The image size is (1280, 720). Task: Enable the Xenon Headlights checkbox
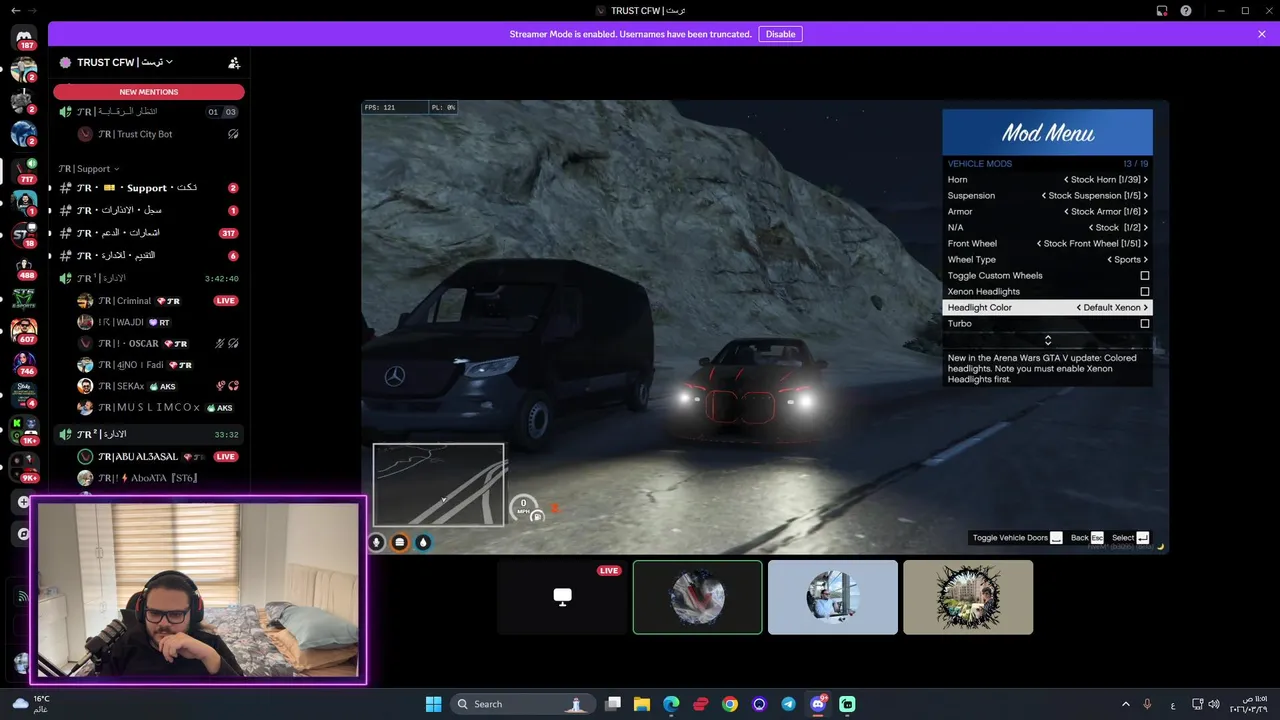click(1145, 292)
